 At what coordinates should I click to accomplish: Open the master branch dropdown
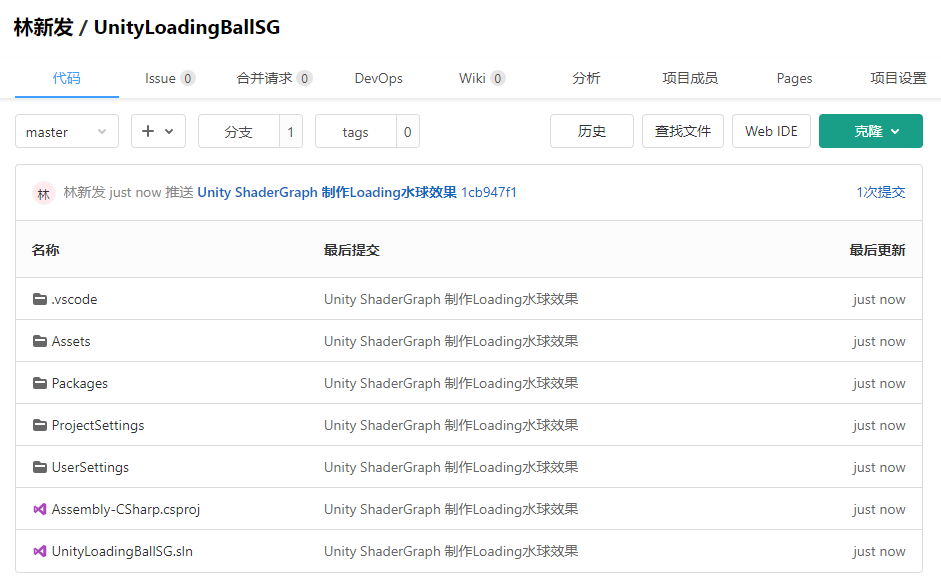(x=67, y=131)
